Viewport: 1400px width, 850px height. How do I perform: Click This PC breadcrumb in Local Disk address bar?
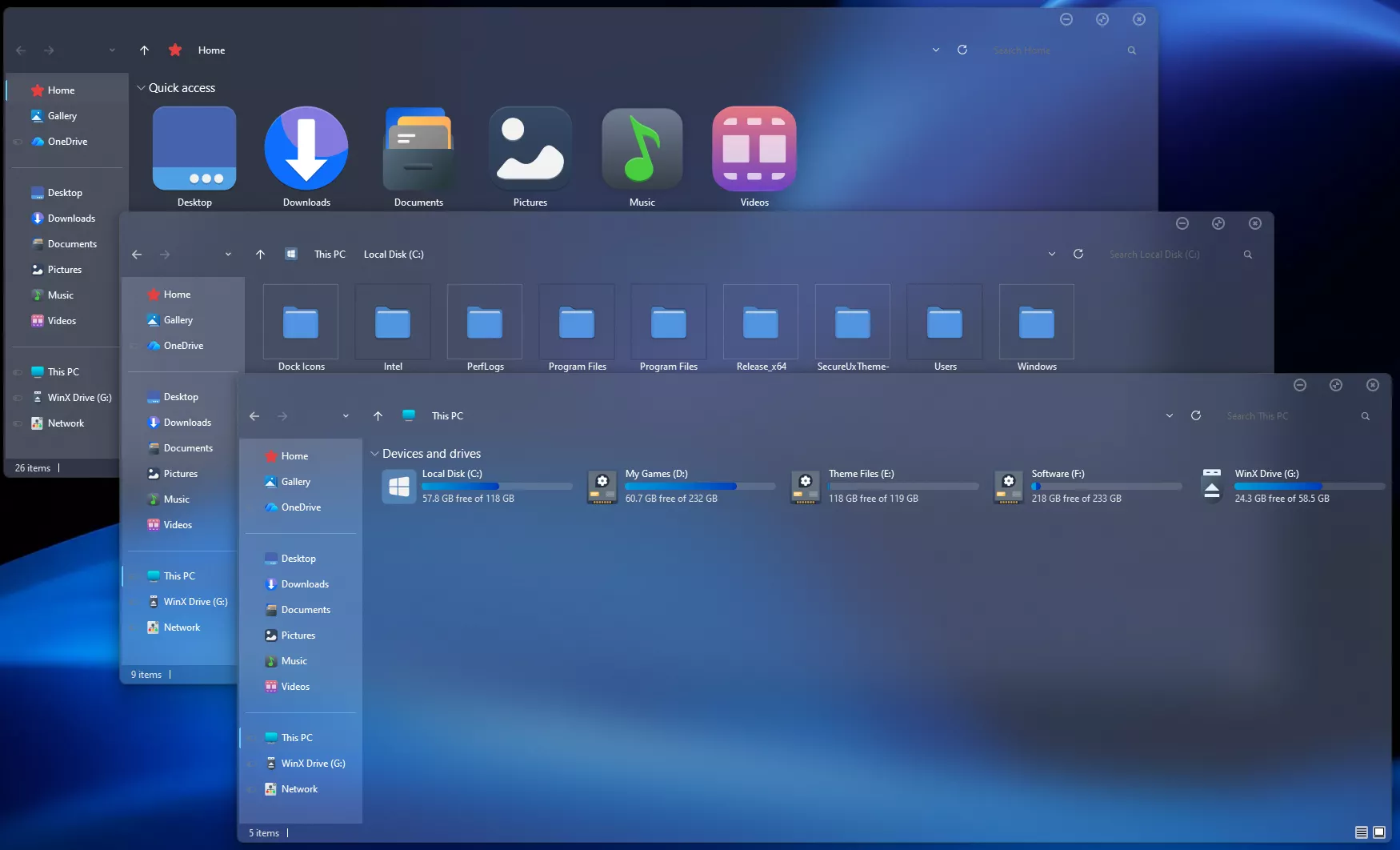click(330, 255)
